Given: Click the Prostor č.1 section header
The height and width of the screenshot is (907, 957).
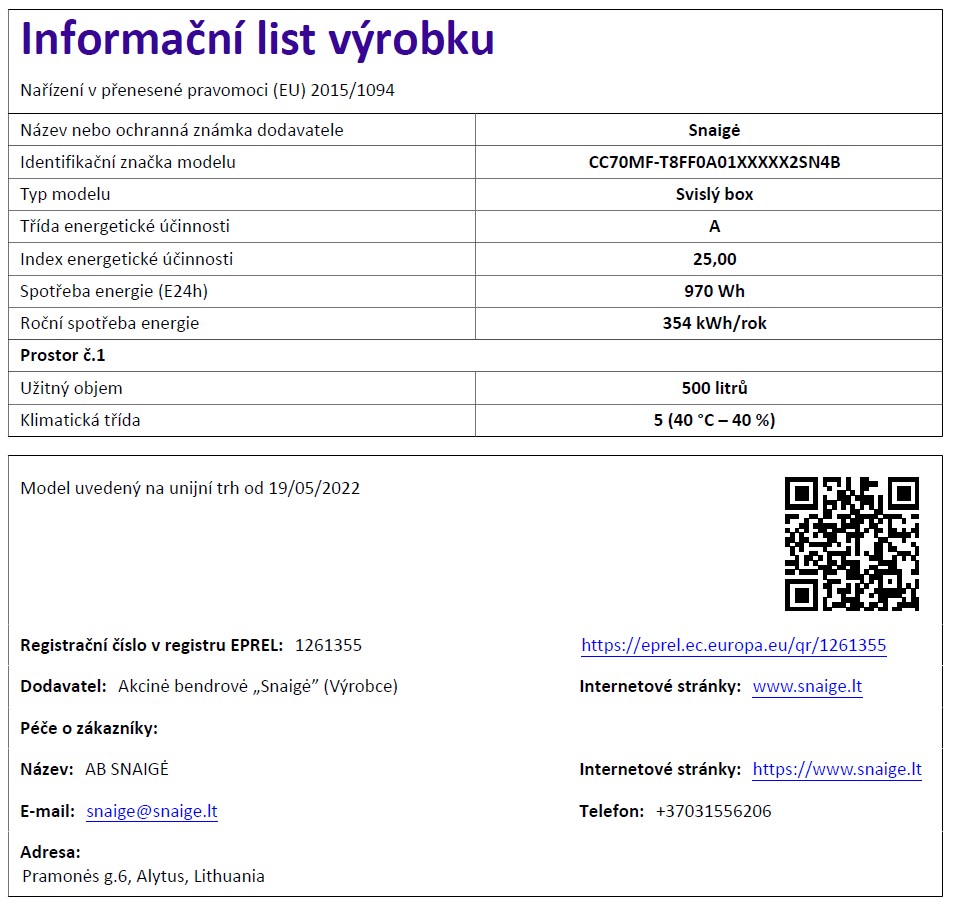Looking at the screenshot, I should [63, 355].
